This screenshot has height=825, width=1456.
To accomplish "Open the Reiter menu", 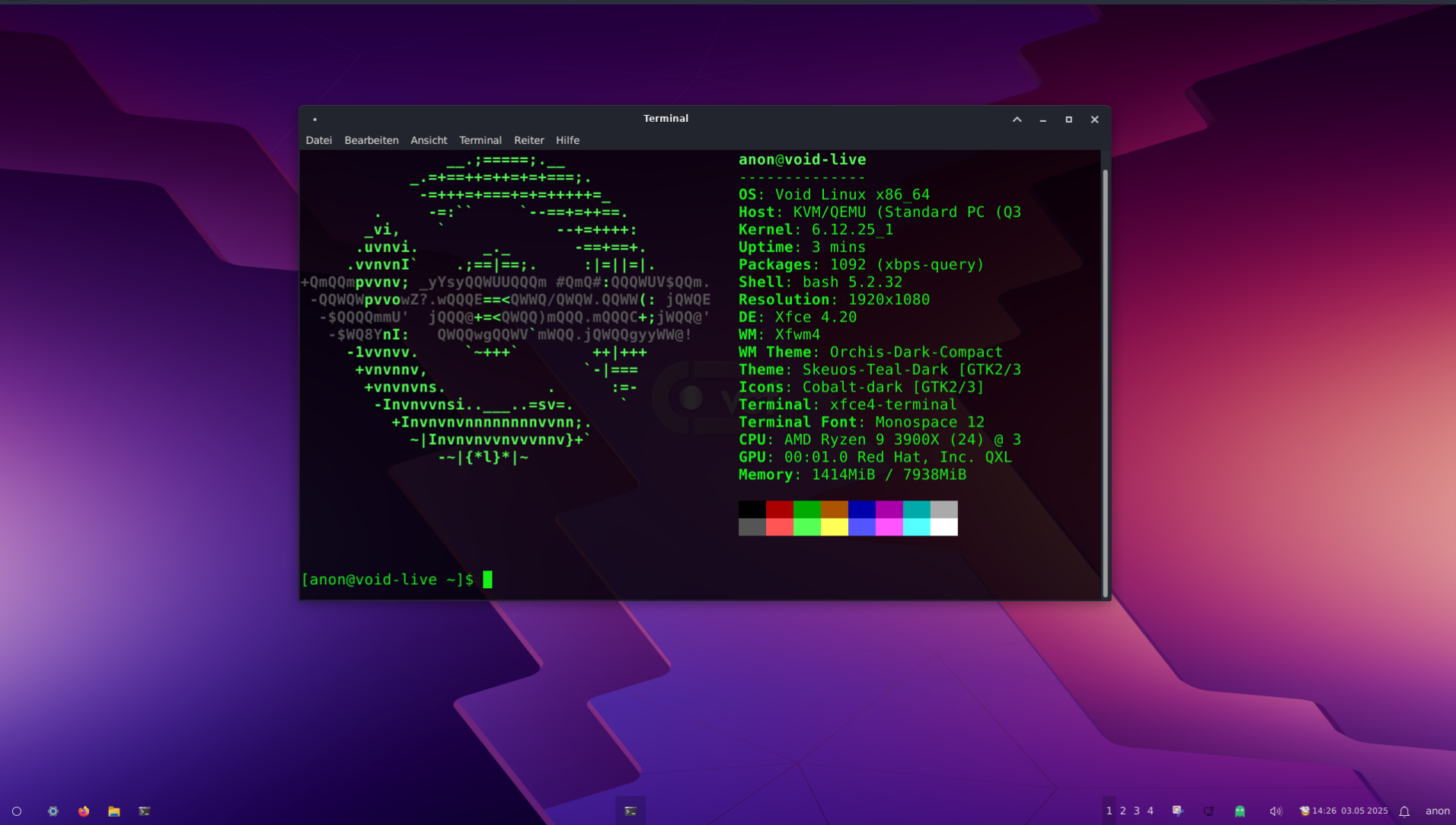I will point(528,140).
